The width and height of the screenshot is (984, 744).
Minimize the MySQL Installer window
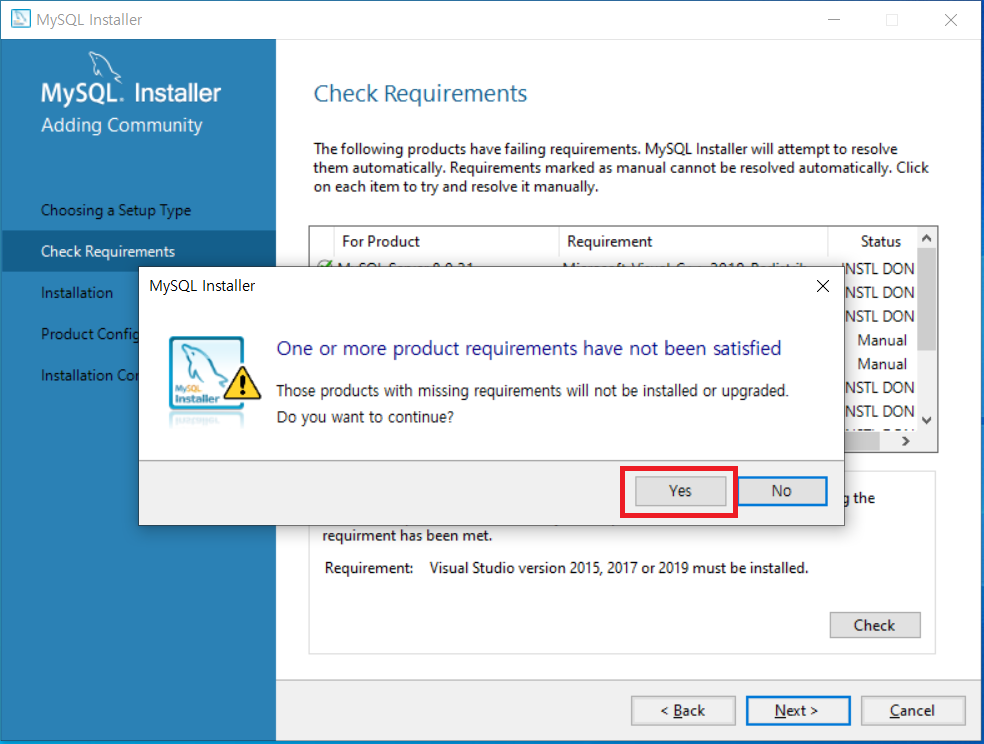(x=833, y=19)
